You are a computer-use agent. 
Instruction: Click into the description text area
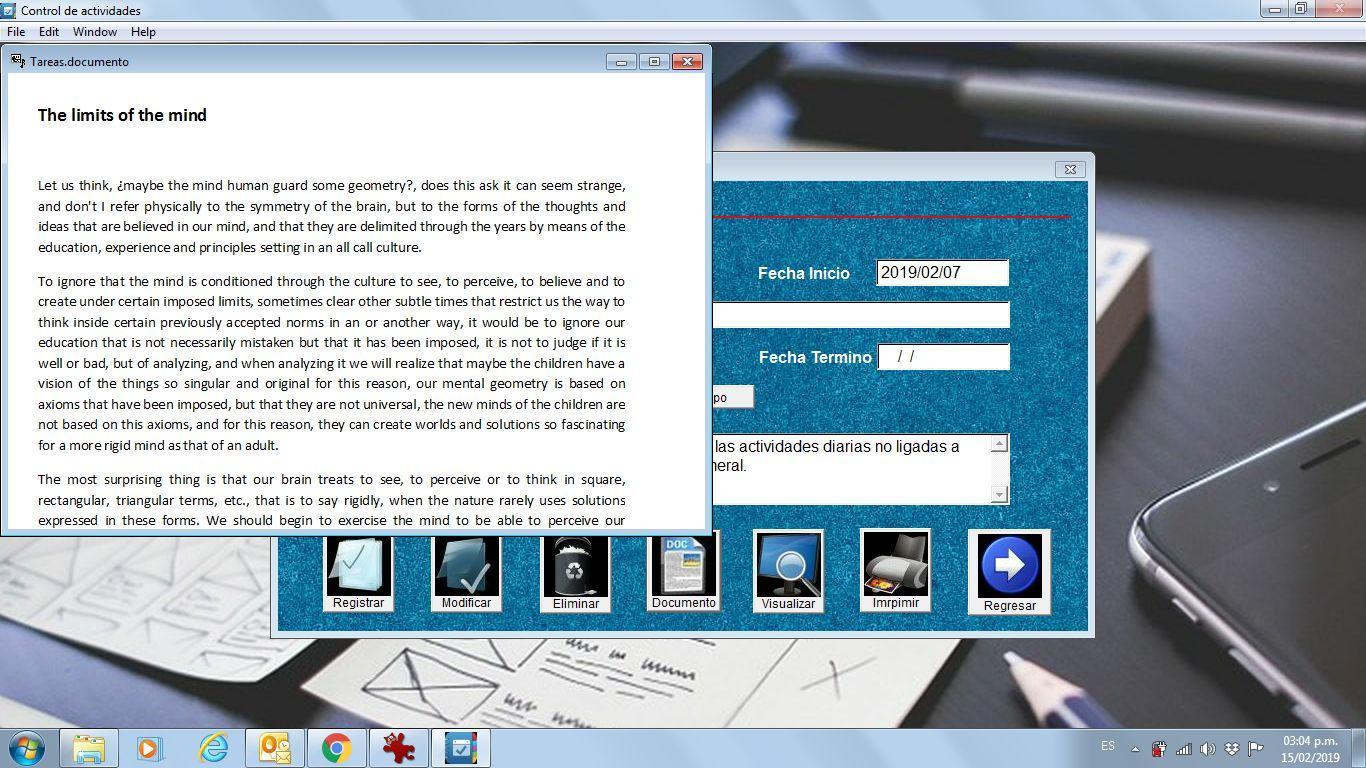pos(850,468)
